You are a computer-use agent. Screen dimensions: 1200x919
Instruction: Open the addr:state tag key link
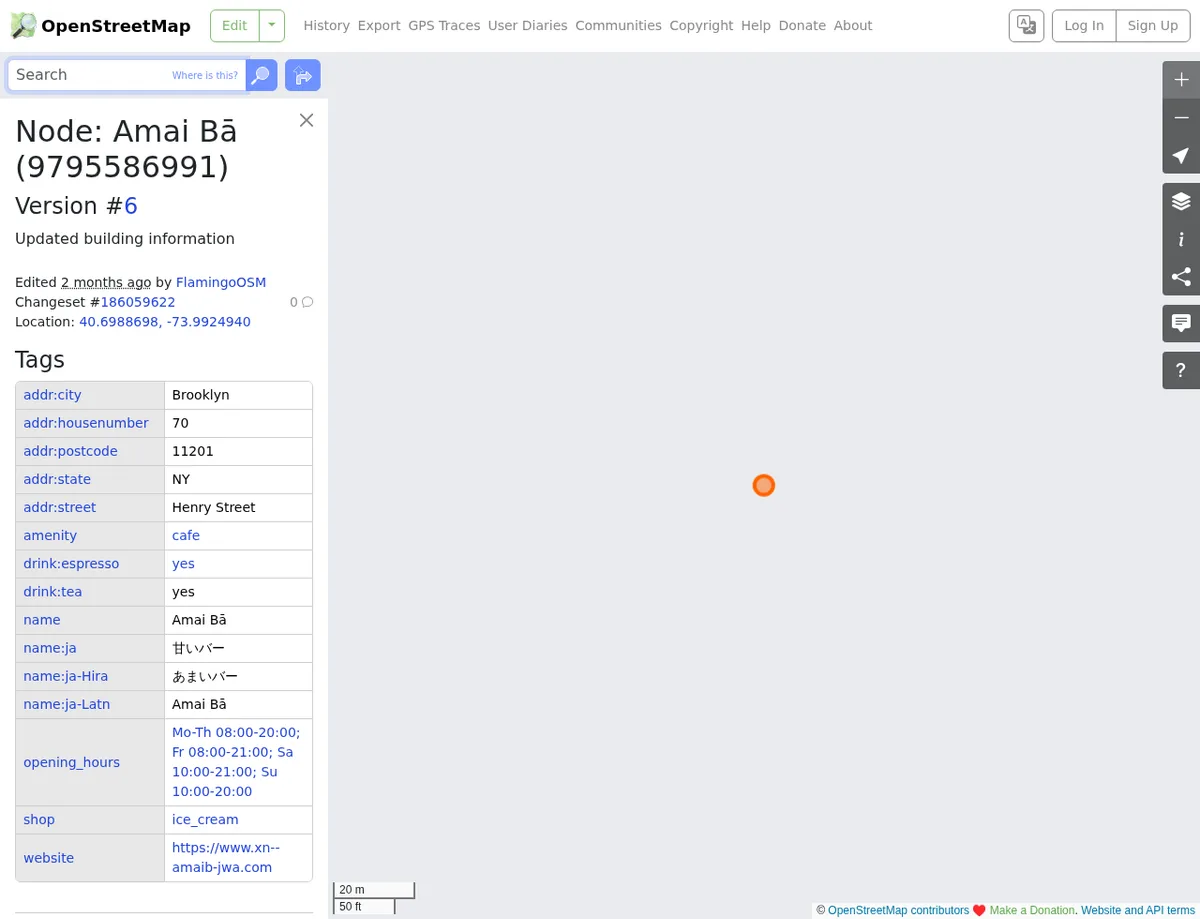pos(57,479)
